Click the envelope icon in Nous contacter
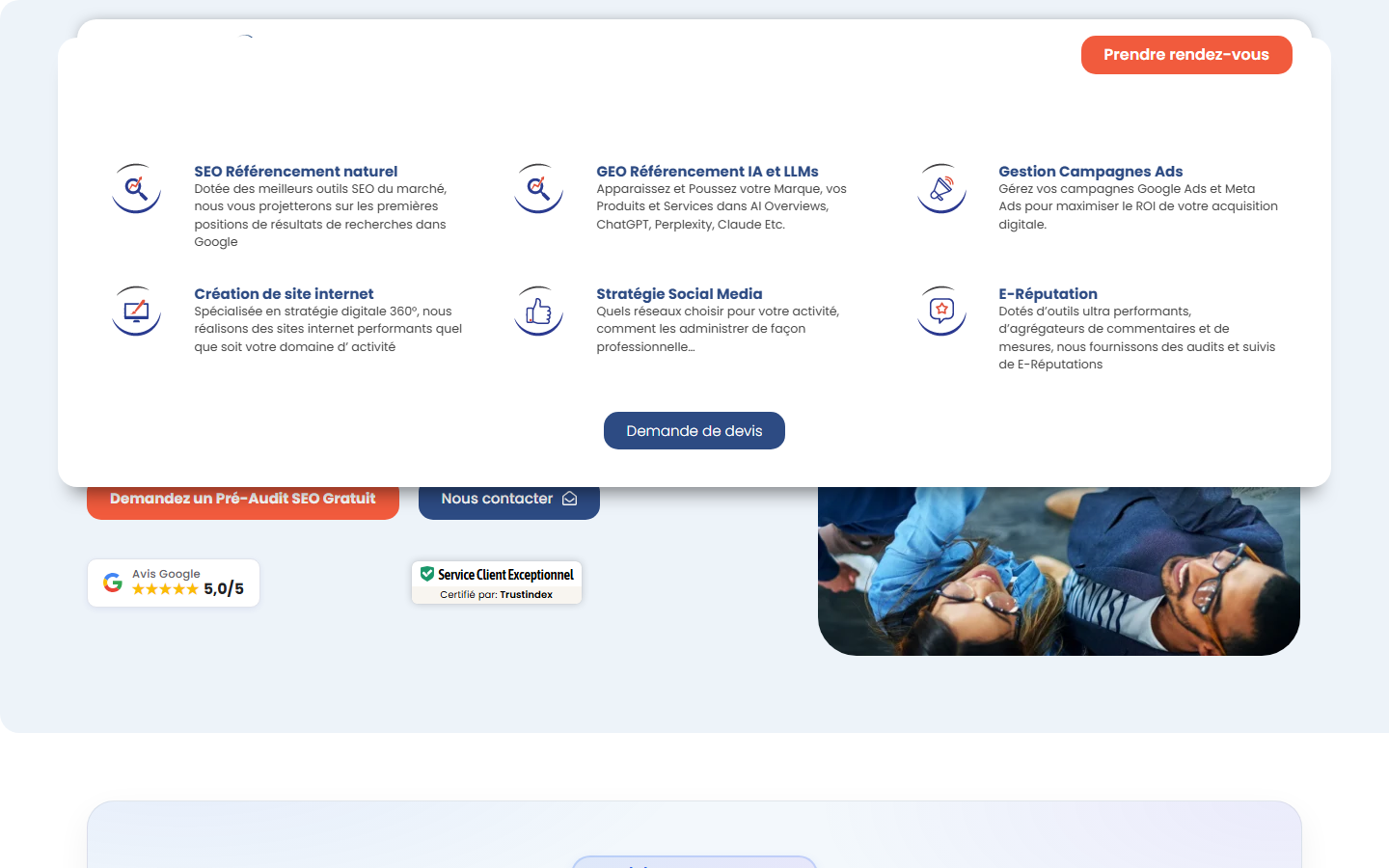 pos(570,499)
